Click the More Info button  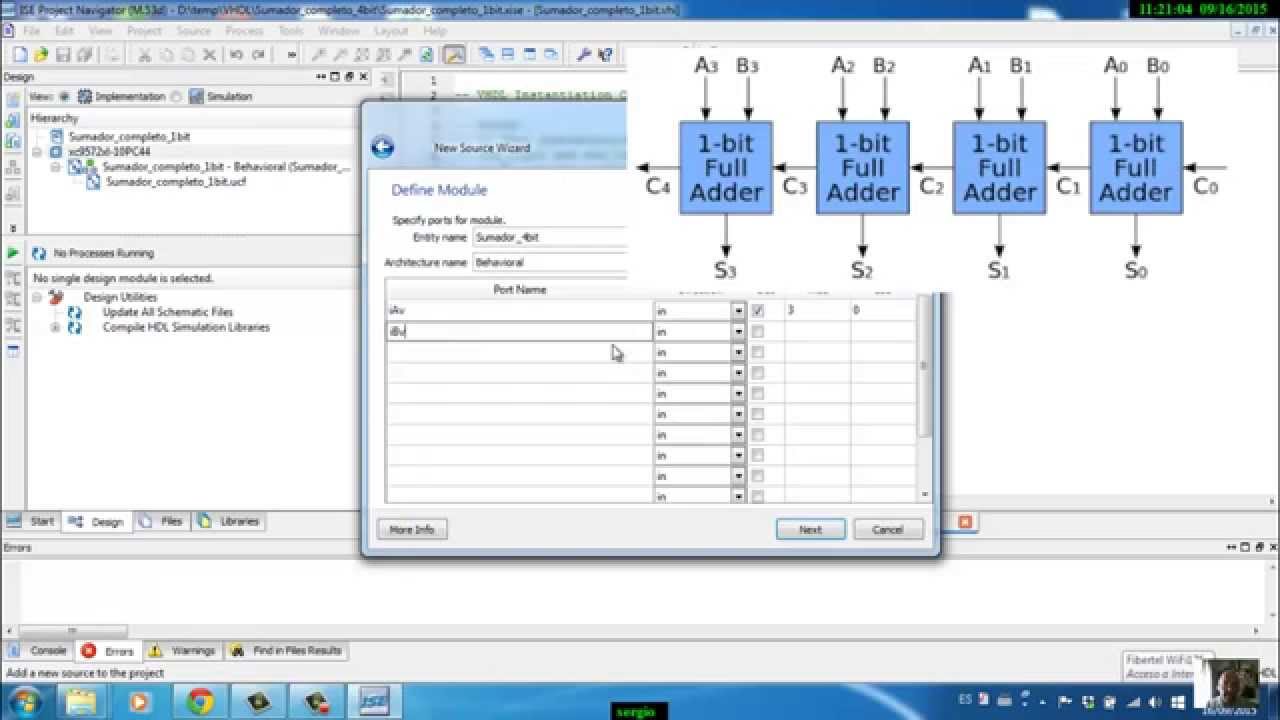tap(412, 529)
